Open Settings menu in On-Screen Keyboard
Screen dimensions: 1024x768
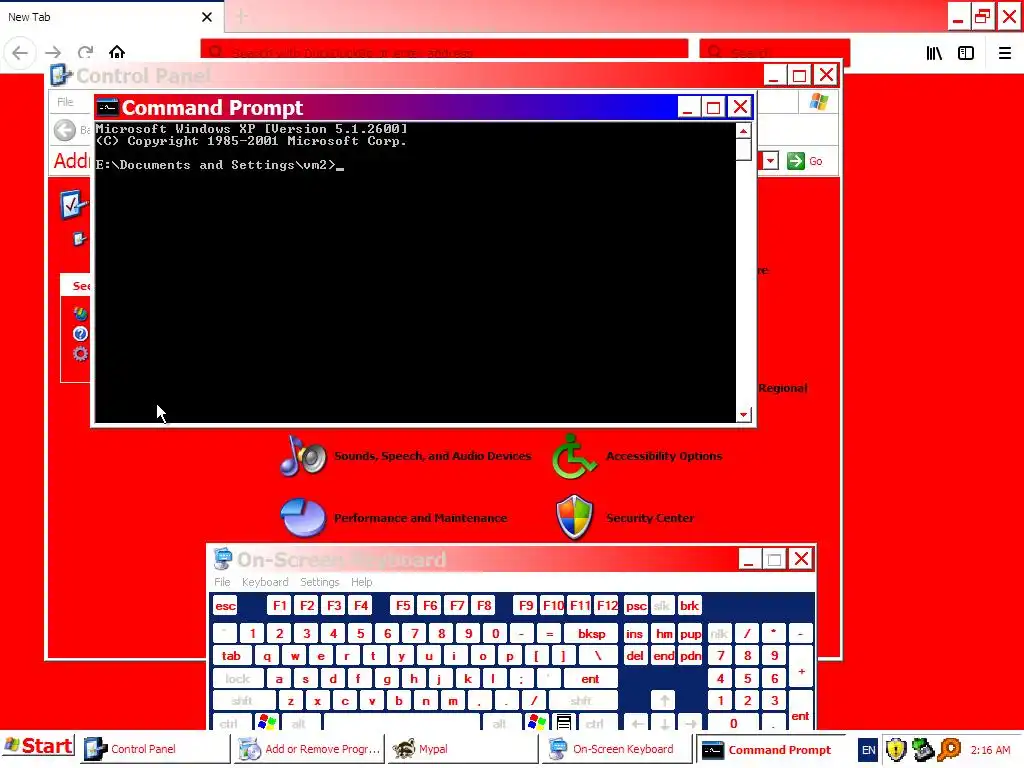319,582
